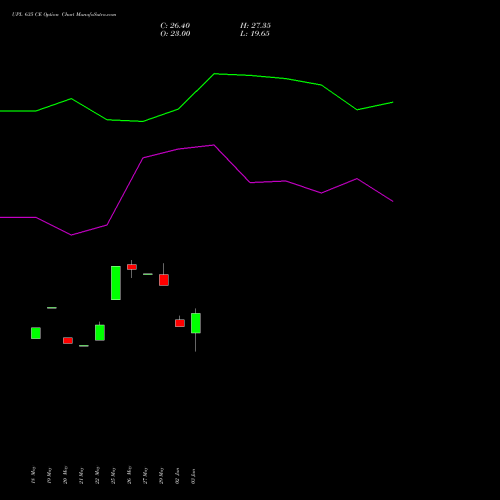Select the 03 Jun green candle
Image resolution: width=500 pixels, height=500 pixels.
pyautogui.click(x=196, y=323)
